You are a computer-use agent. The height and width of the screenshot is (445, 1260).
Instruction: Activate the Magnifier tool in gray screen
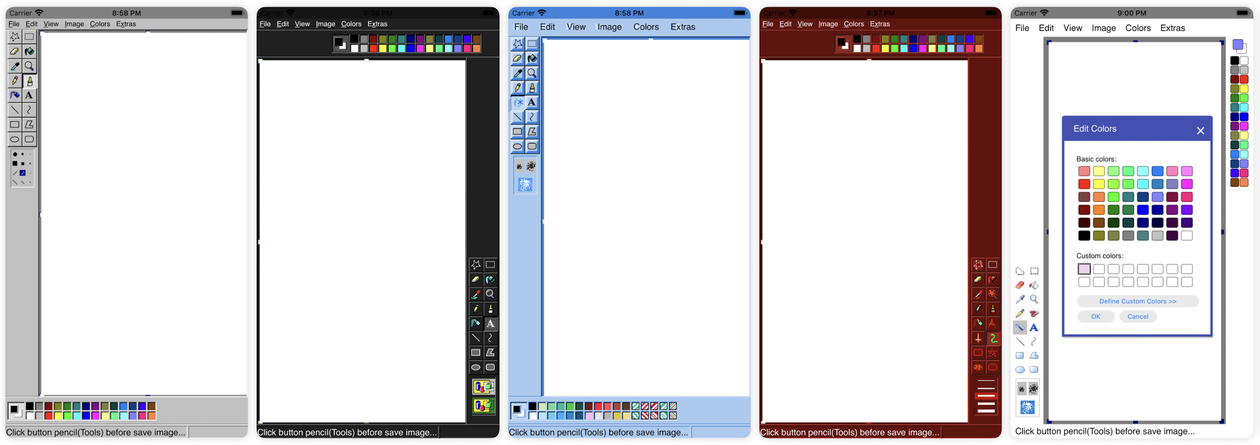tap(29, 66)
